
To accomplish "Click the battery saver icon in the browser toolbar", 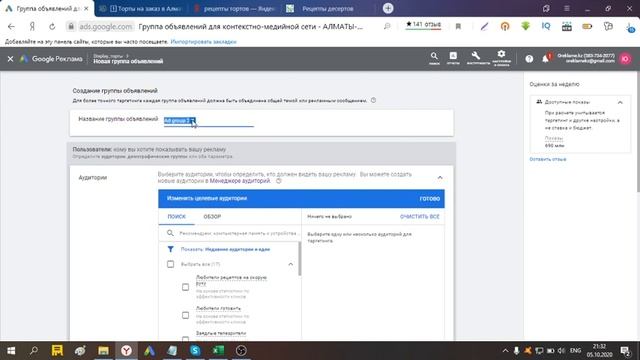I will coord(587,27).
